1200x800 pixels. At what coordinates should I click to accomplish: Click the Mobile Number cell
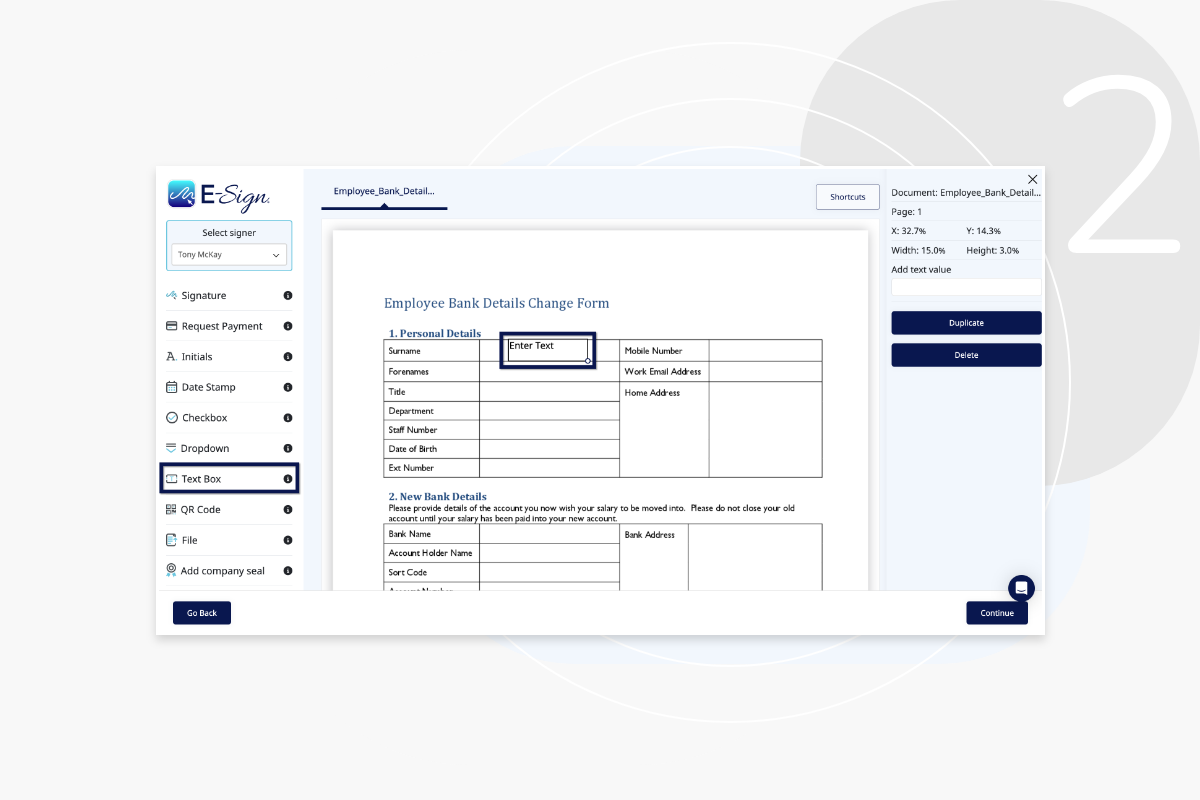664,351
